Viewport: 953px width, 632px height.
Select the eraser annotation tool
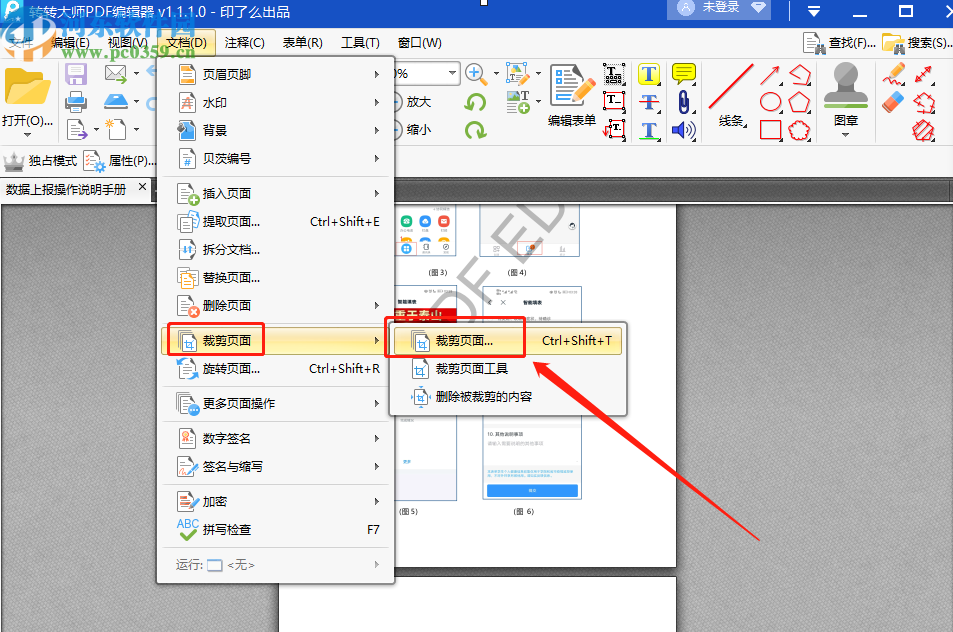pyautogui.click(x=891, y=100)
